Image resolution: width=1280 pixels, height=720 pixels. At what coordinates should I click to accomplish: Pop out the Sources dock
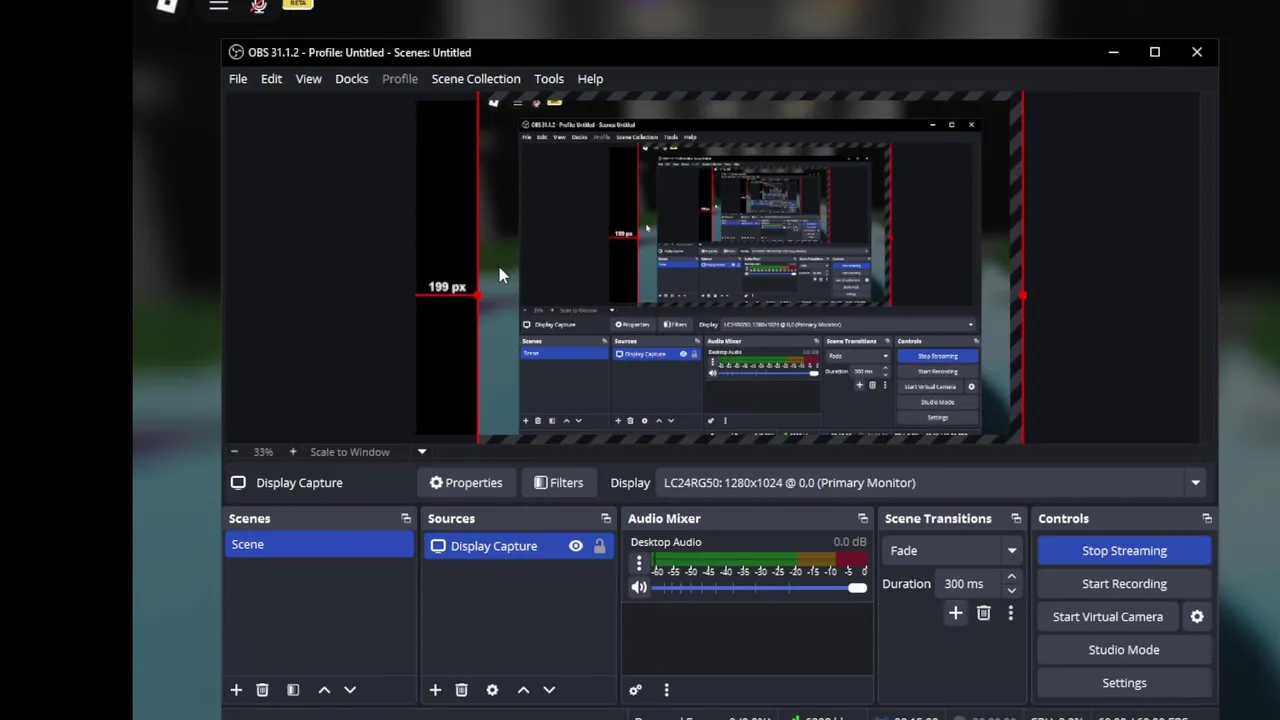pos(605,519)
